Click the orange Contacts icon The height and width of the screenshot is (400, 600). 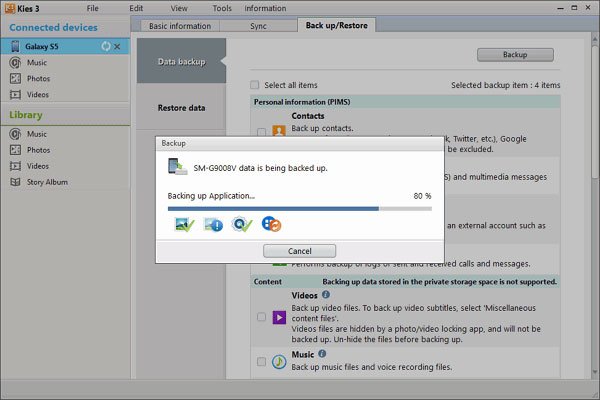coord(279,131)
